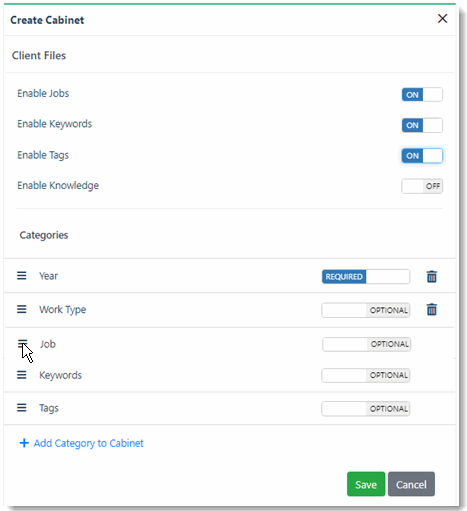Toggle the Enable Jobs switch

(x=422, y=95)
